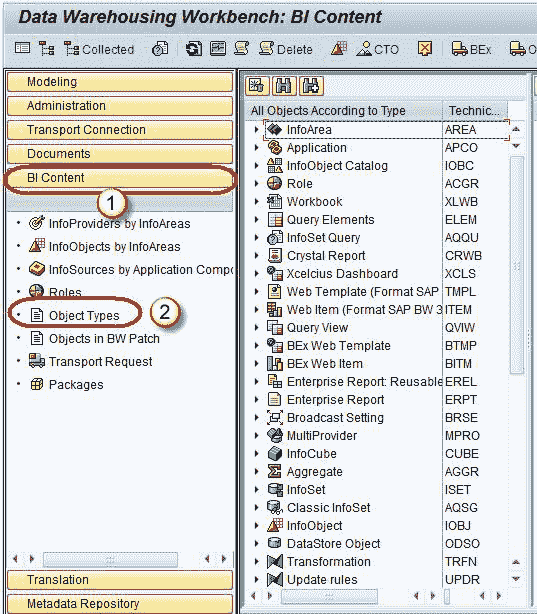Click the InfoArea diamond icon
Image resolution: width=537 pixels, height=614 pixels.
pos(275,130)
